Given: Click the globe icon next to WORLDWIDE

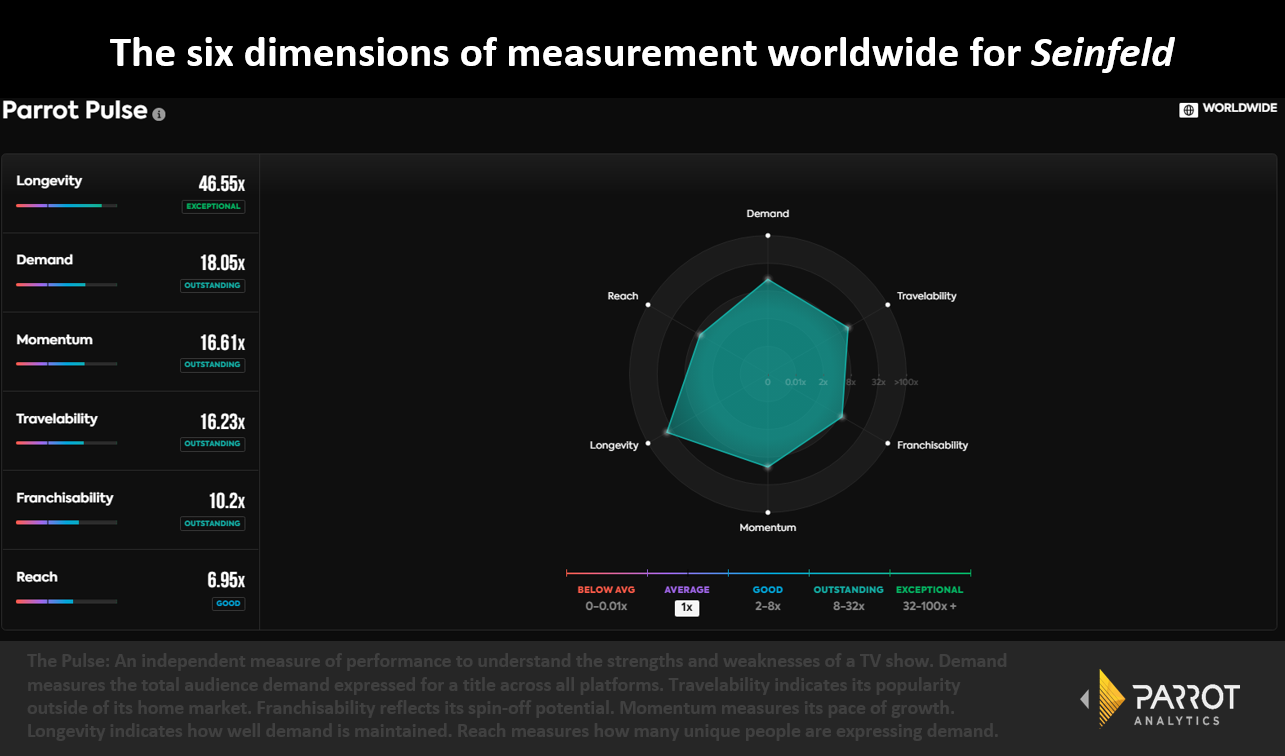Looking at the screenshot, I should pos(1189,109).
